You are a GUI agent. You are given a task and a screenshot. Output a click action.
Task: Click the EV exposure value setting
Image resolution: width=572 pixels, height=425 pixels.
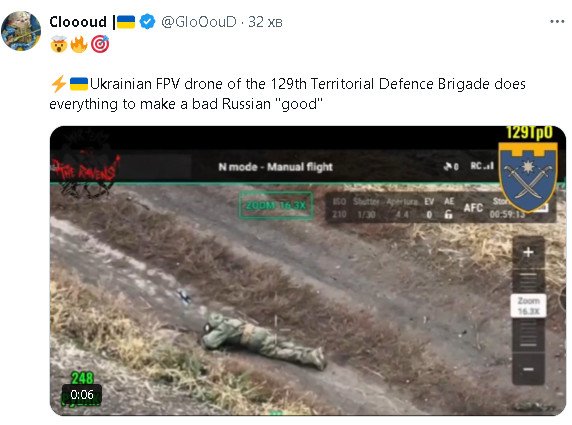tap(429, 208)
